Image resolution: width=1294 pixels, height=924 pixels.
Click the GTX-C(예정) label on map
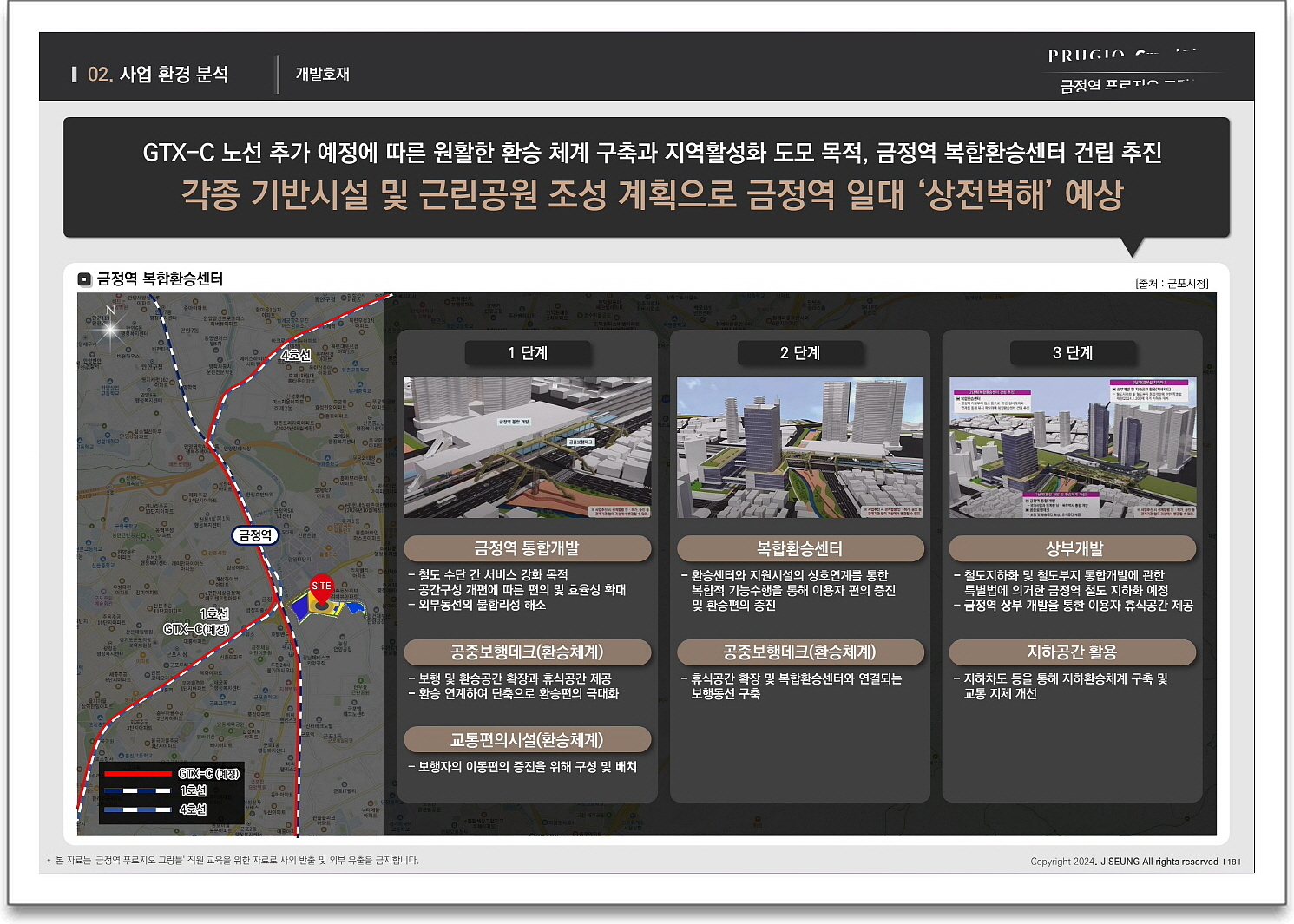[x=196, y=629]
